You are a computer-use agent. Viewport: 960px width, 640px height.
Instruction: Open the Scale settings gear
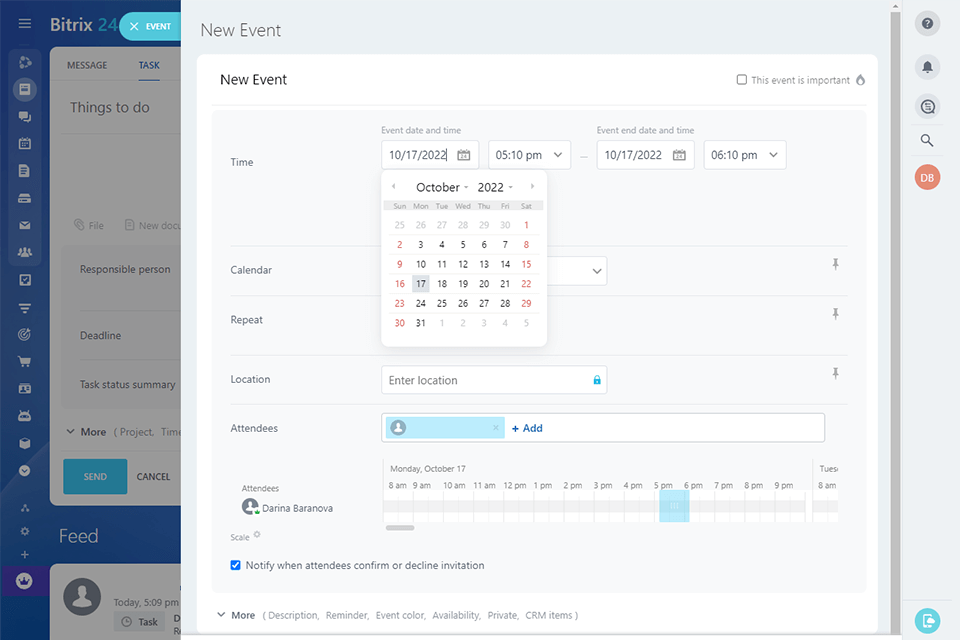(257, 534)
